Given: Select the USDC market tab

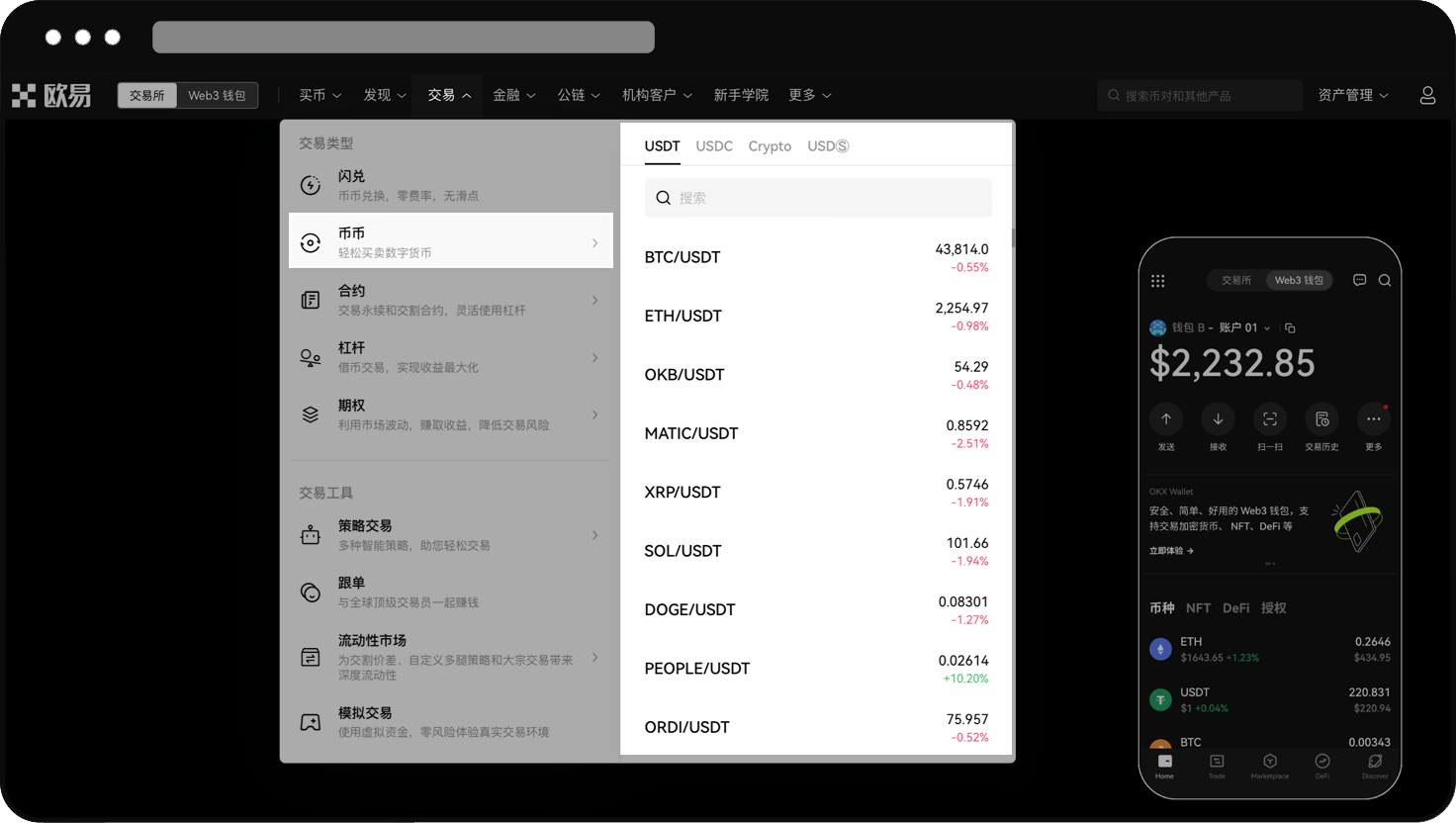Looking at the screenshot, I should click(714, 146).
